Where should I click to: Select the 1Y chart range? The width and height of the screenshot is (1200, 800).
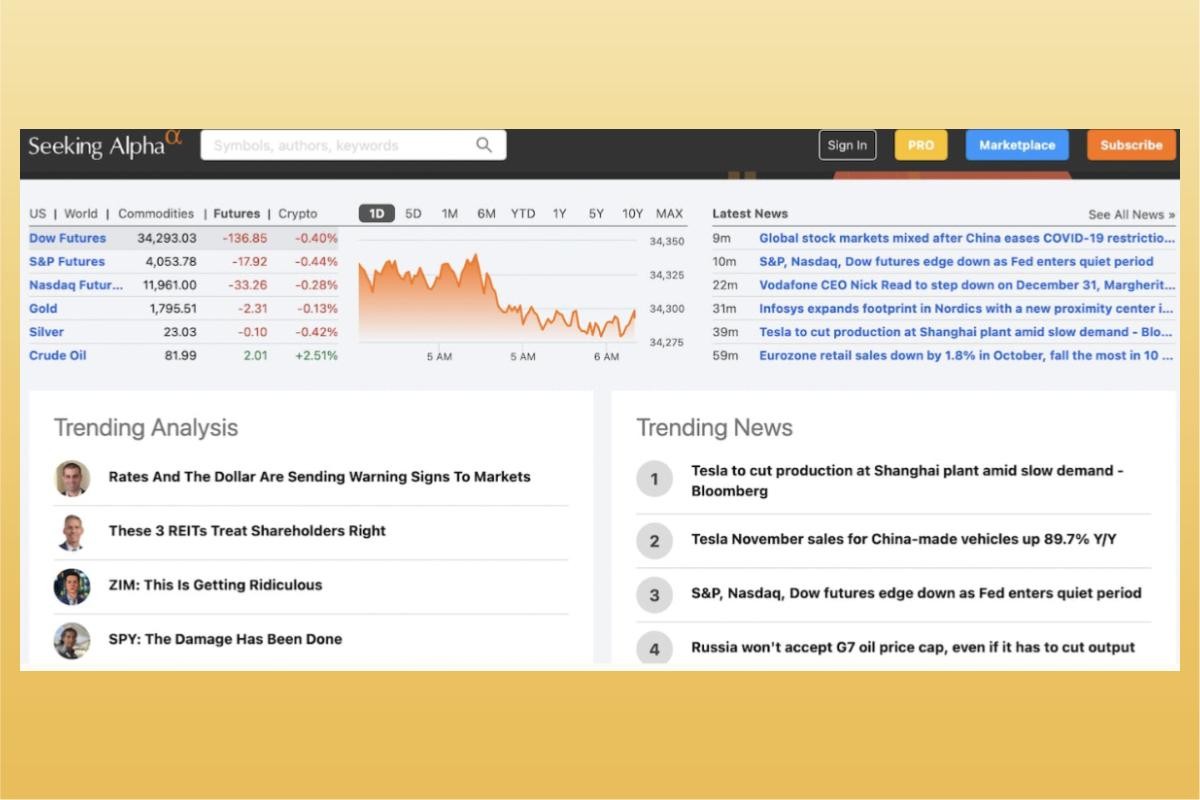(560, 214)
